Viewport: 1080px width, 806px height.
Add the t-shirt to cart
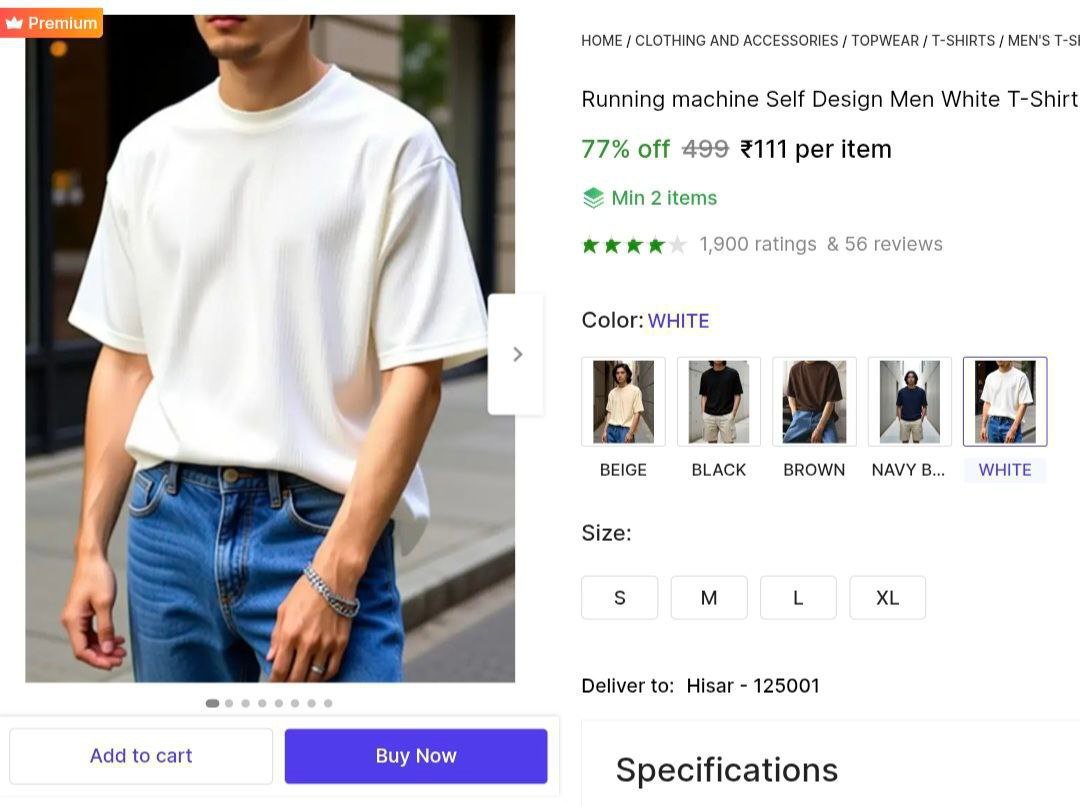tap(141, 756)
